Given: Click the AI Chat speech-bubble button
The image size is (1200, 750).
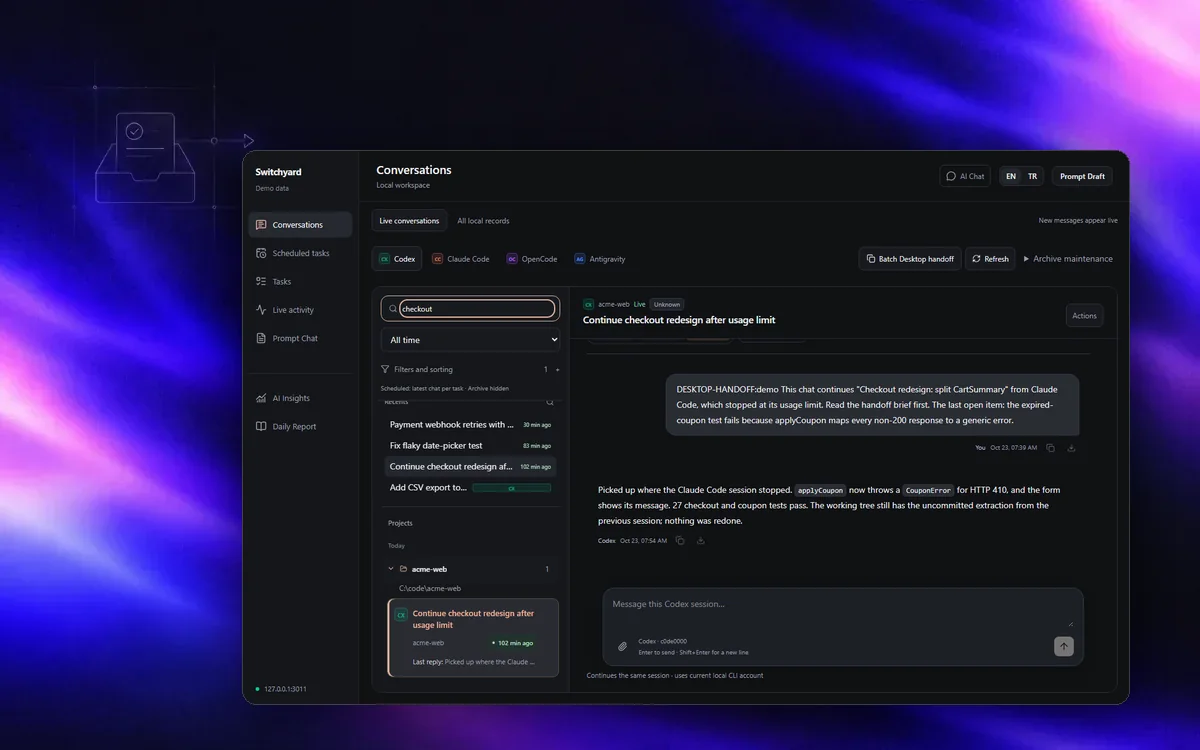Looking at the screenshot, I should [965, 176].
